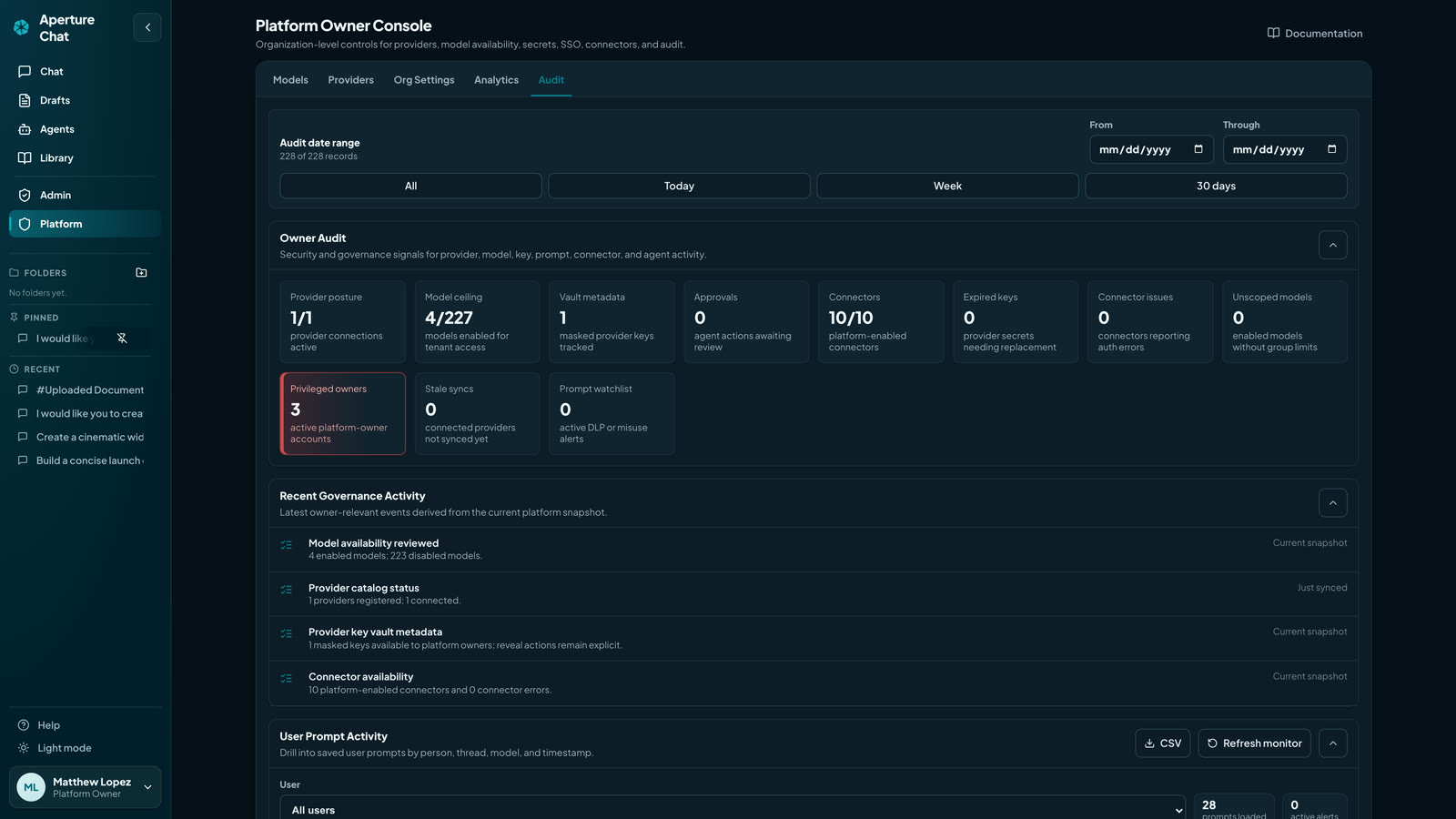Switch to the Models tab

290,80
